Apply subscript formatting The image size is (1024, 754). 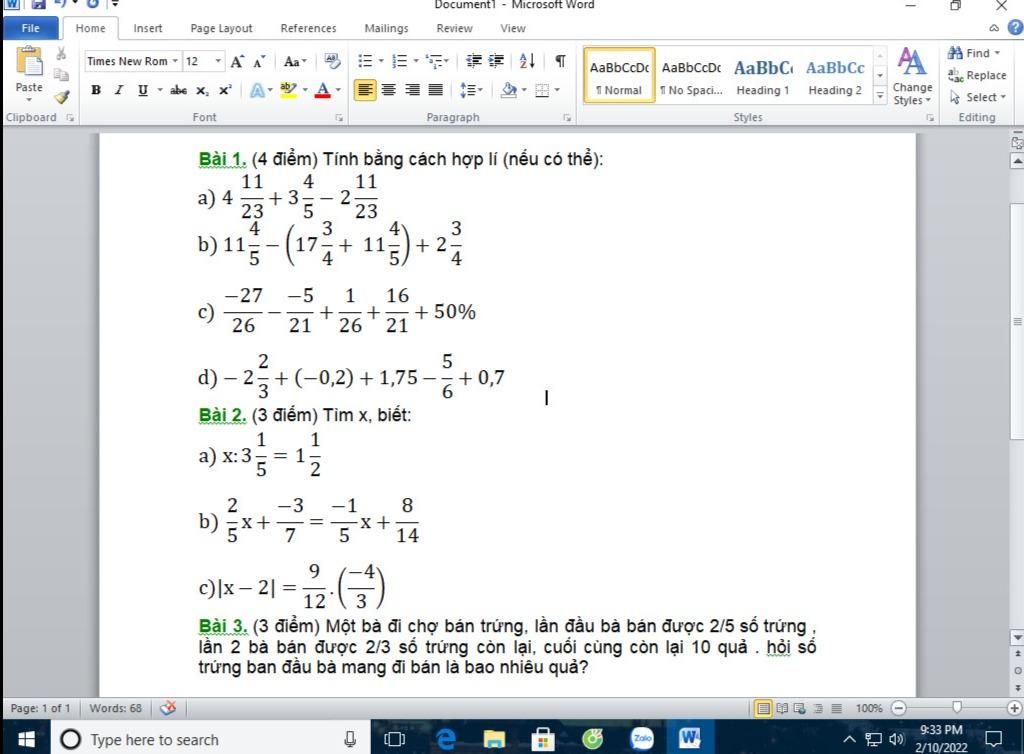[x=202, y=90]
